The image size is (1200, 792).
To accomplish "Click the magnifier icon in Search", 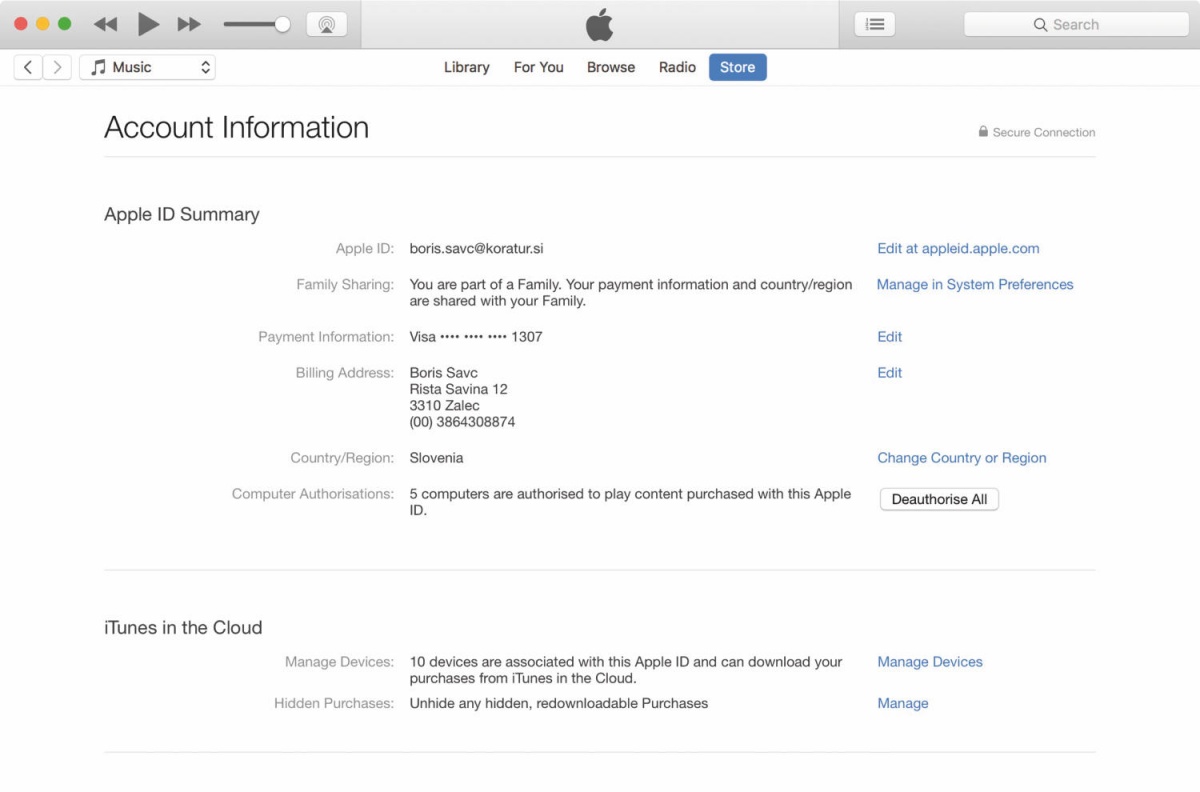I will pos(1040,24).
